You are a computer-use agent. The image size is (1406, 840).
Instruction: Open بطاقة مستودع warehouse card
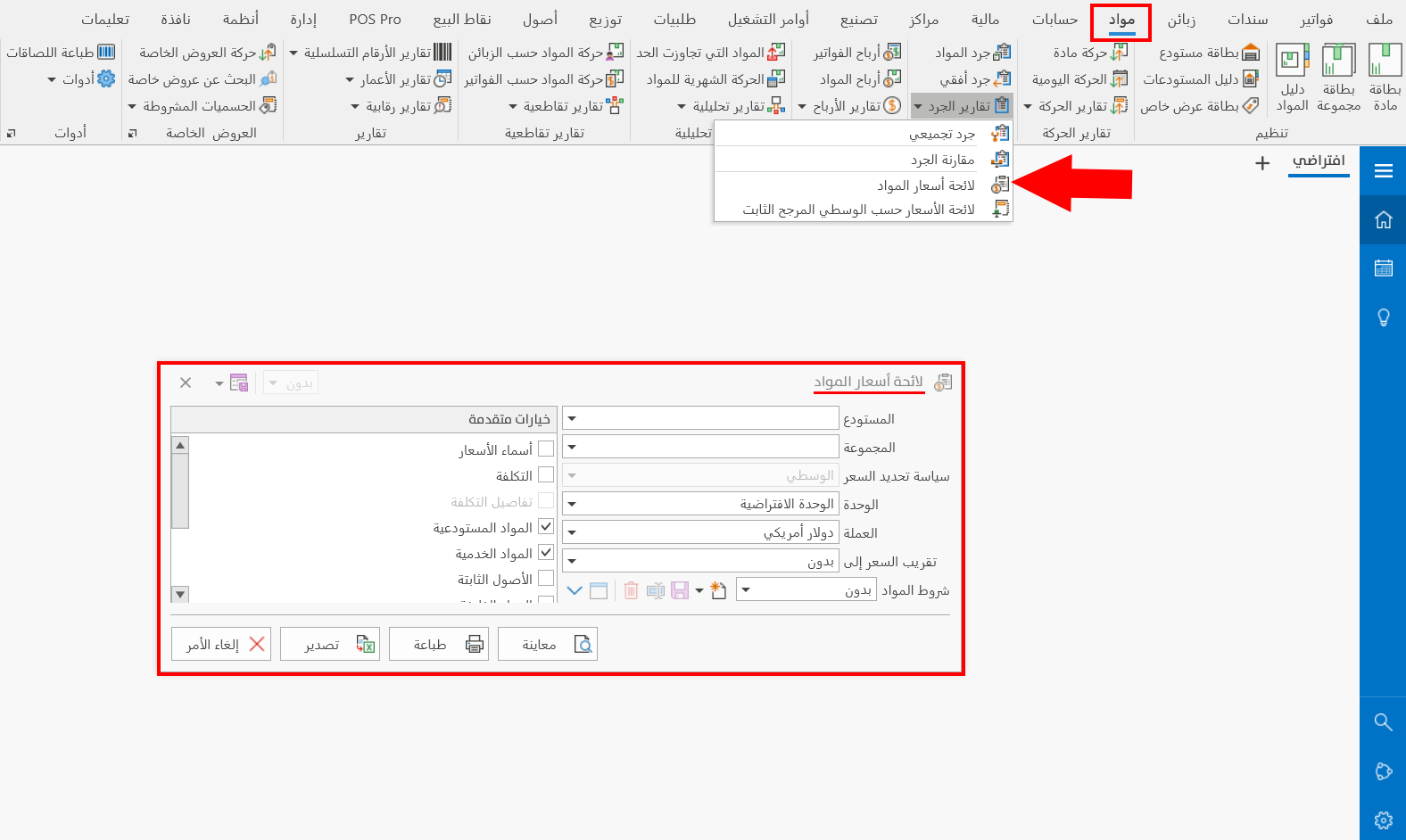(x=1209, y=53)
